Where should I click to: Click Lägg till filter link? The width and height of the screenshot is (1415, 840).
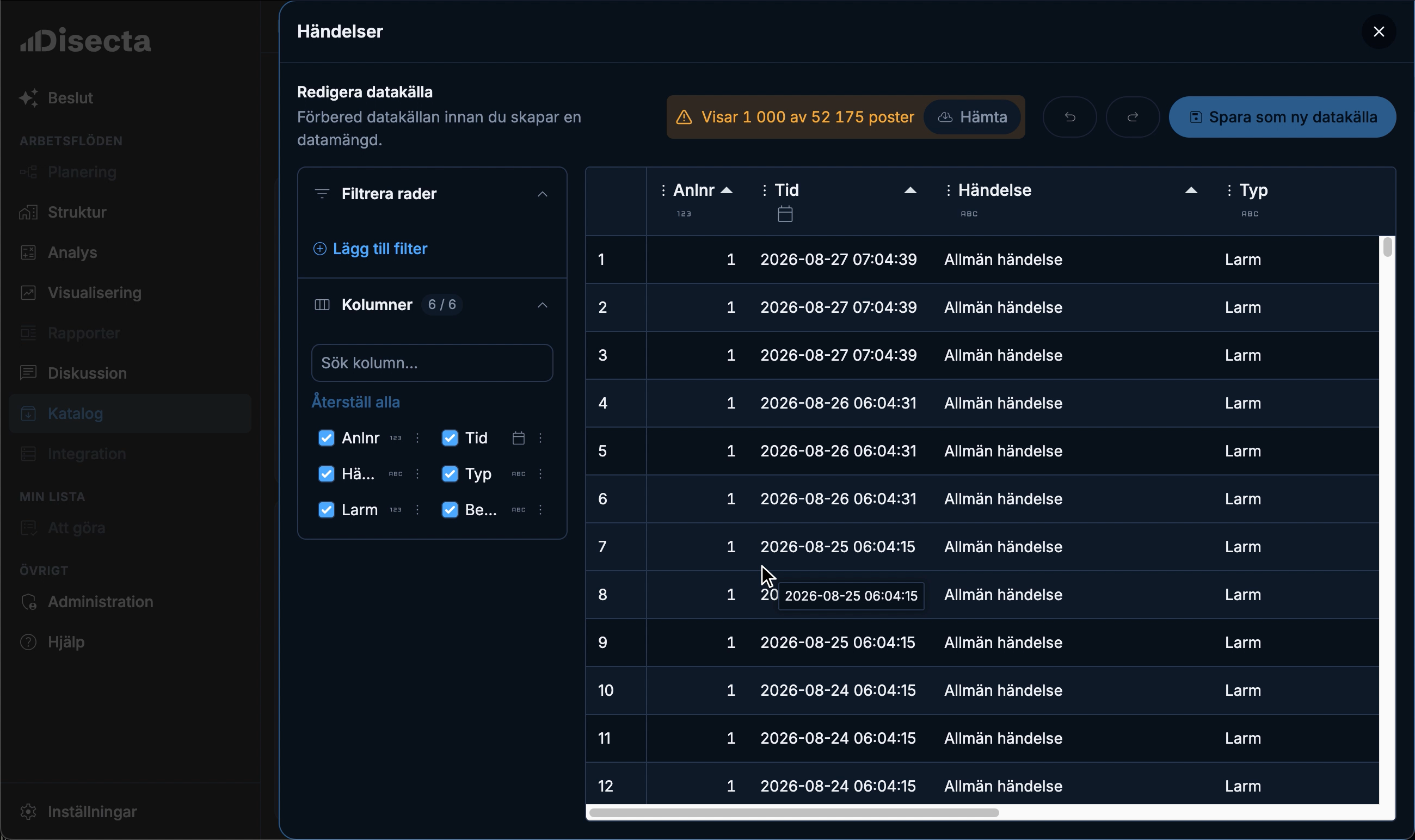370,249
